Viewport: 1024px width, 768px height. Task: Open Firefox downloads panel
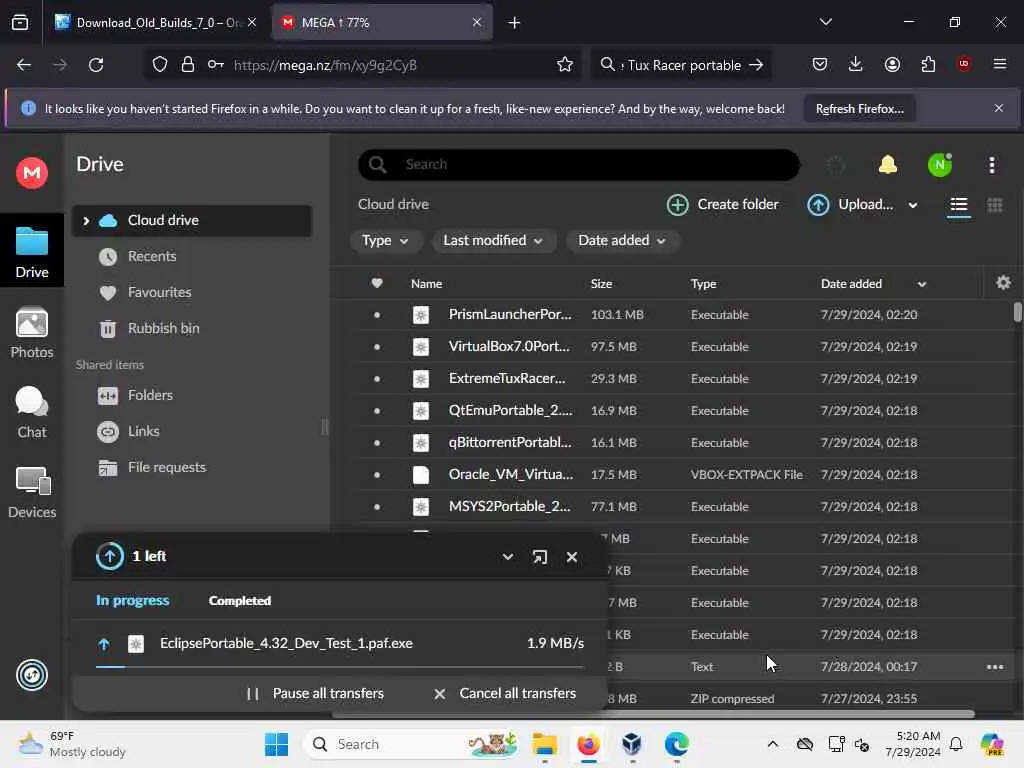coord(856,64)
